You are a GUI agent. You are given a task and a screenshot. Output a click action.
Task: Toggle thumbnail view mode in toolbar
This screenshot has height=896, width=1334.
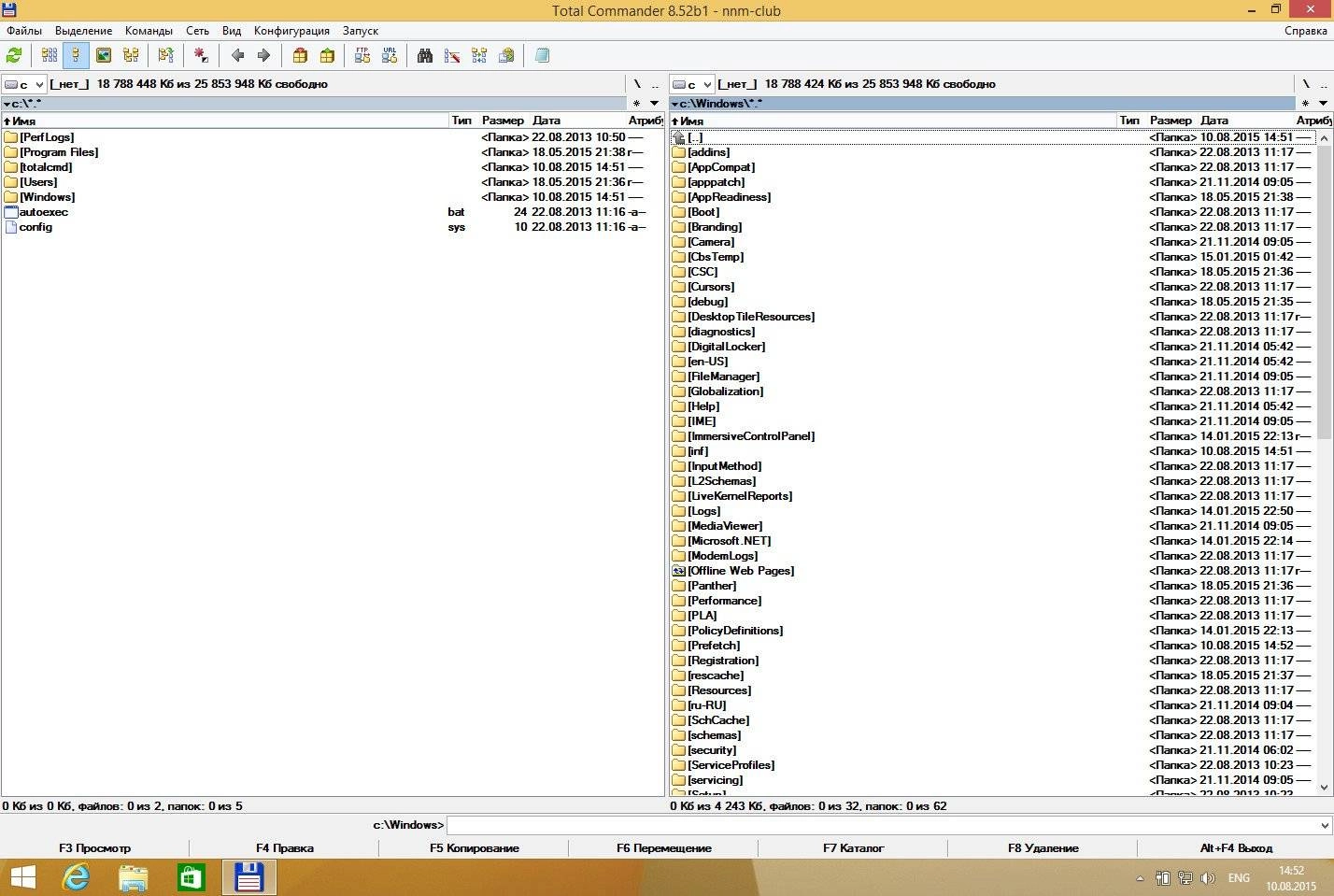point(104,55)
